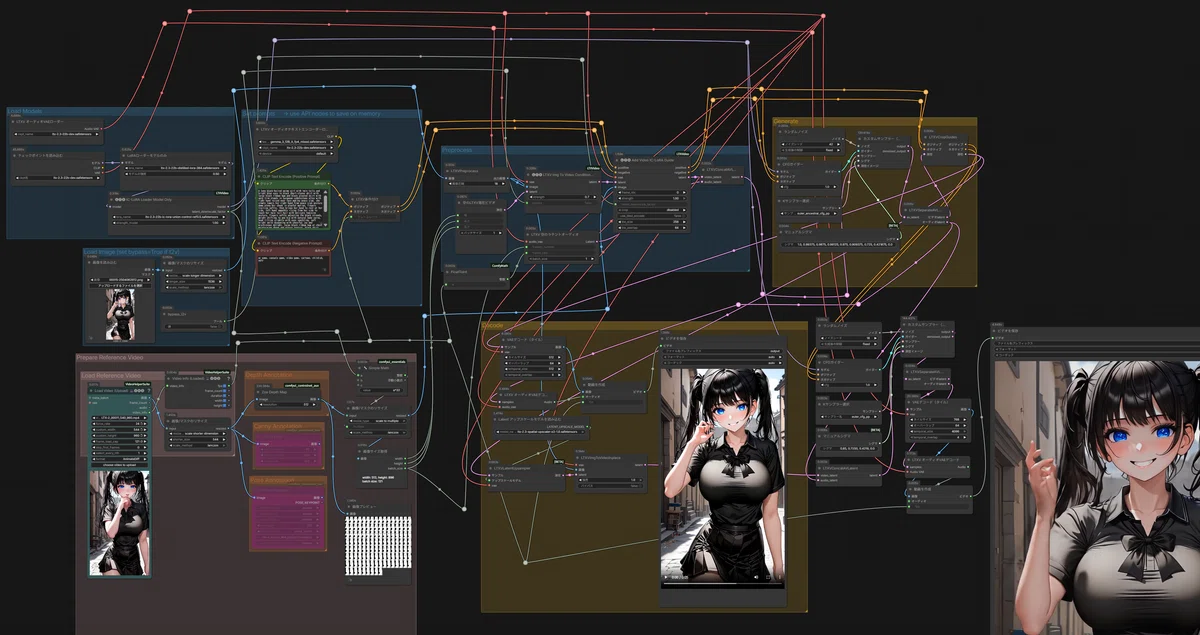This screenshot has width=1200, height=635.
Task: Collapse the LoRAローダーモデルのみ node
Action: click(123, 156)
